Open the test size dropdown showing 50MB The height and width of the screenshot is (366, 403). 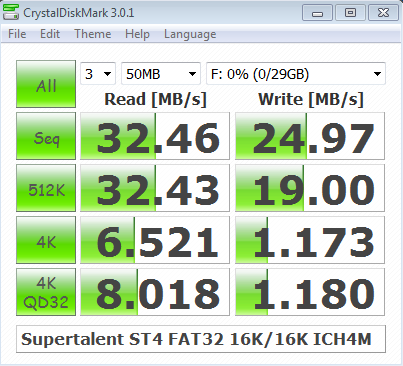pyautogui.click(x=161, y=73)
